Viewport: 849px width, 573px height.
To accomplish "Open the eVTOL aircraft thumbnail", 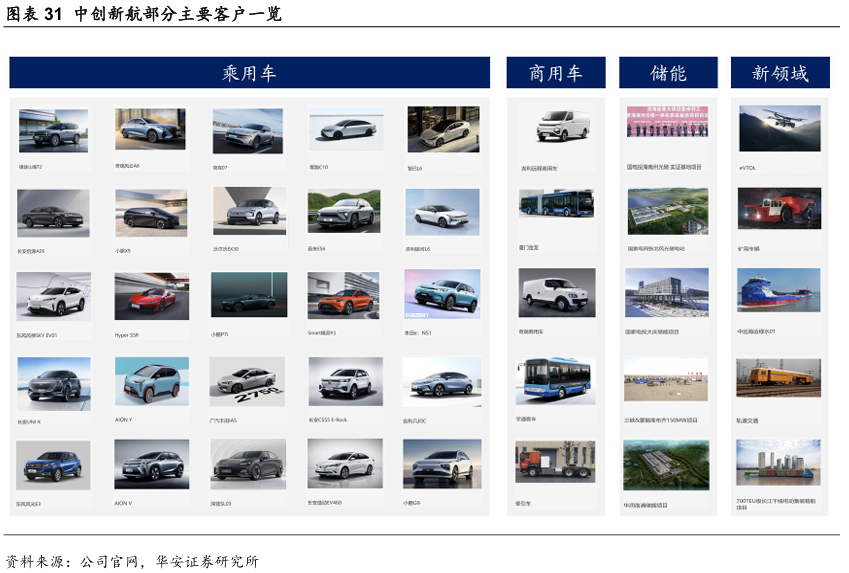I will coord(780,128).
